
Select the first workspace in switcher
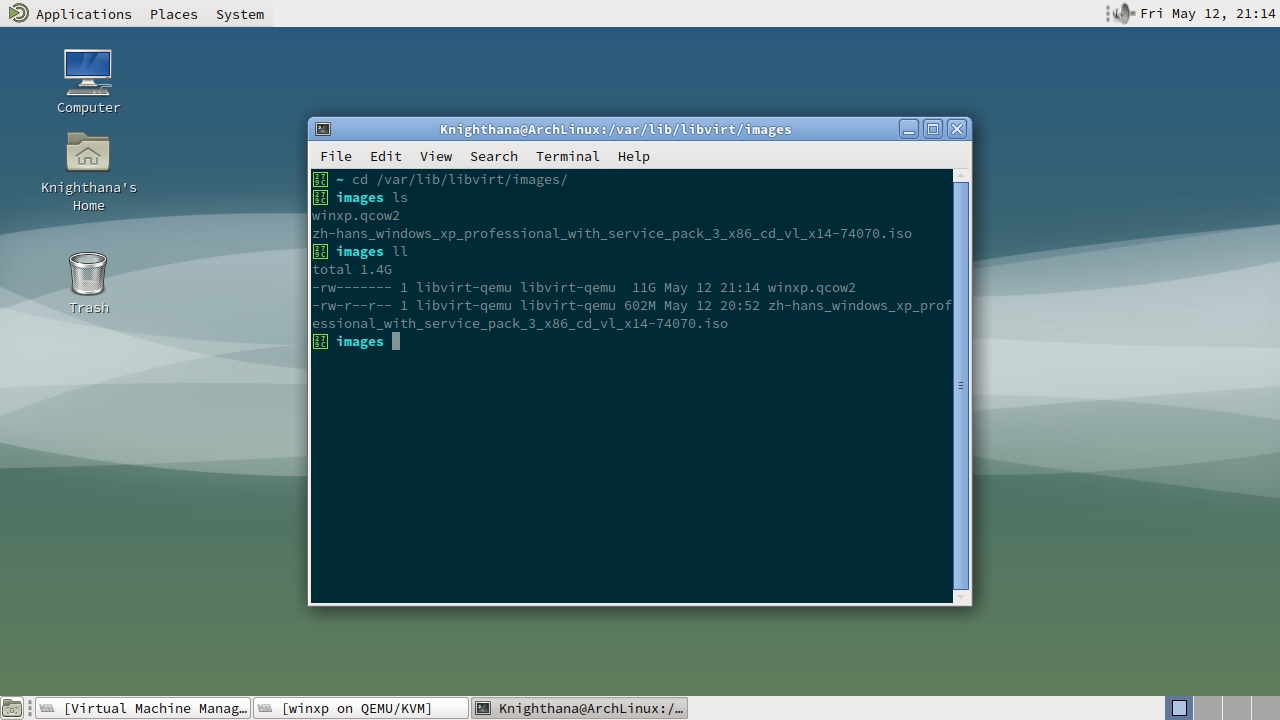(x=1180, y=708)
